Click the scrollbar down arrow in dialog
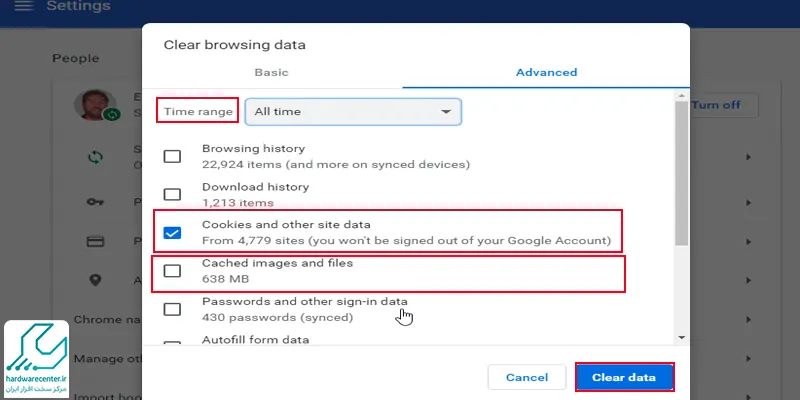The width and height of the screenshot is (800, 400). [681, 338]
